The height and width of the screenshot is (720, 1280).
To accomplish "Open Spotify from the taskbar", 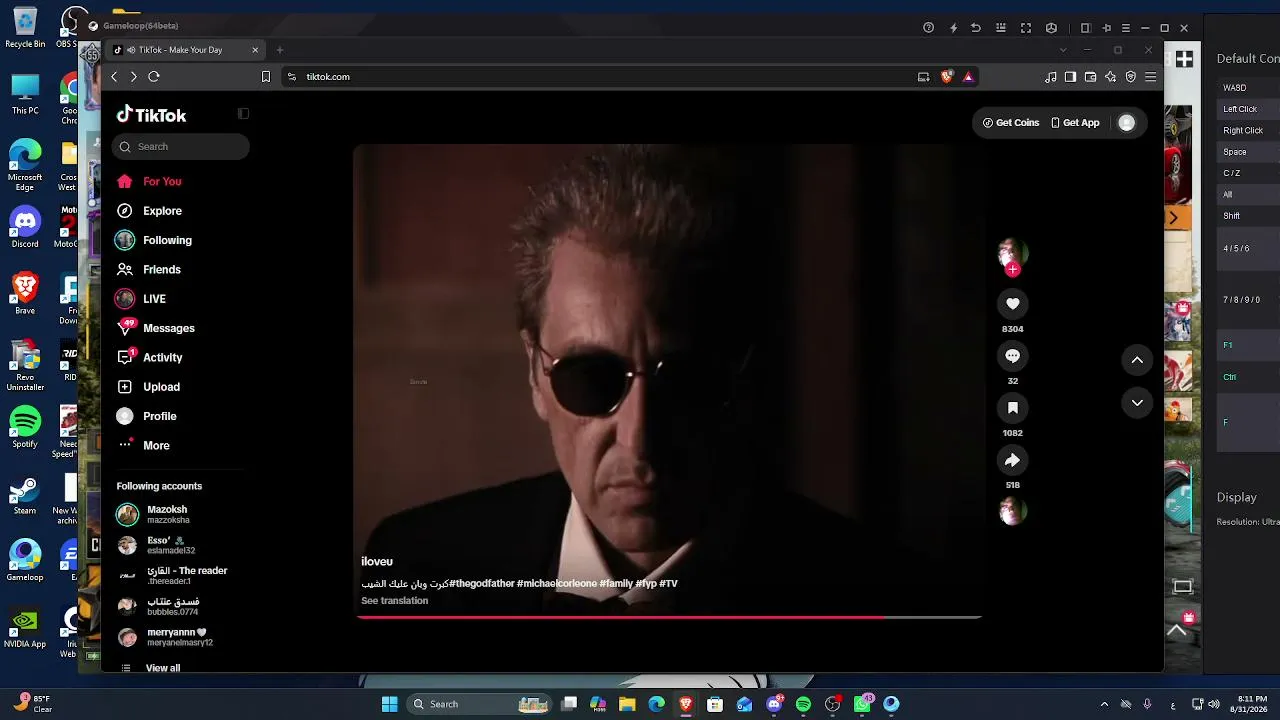I will (803, 704).
